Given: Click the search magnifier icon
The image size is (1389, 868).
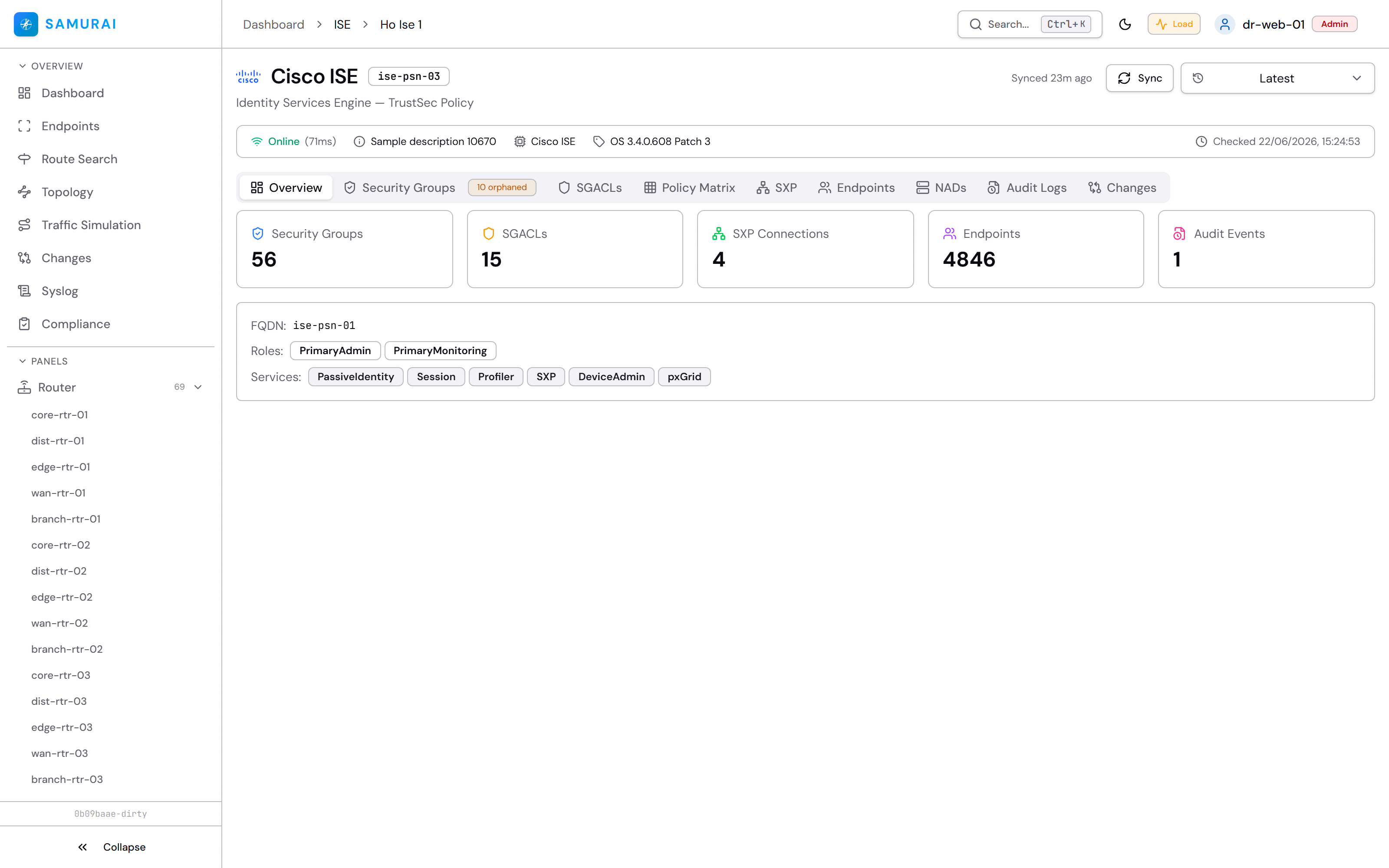Looking at the screenshot, I should 975,24.
